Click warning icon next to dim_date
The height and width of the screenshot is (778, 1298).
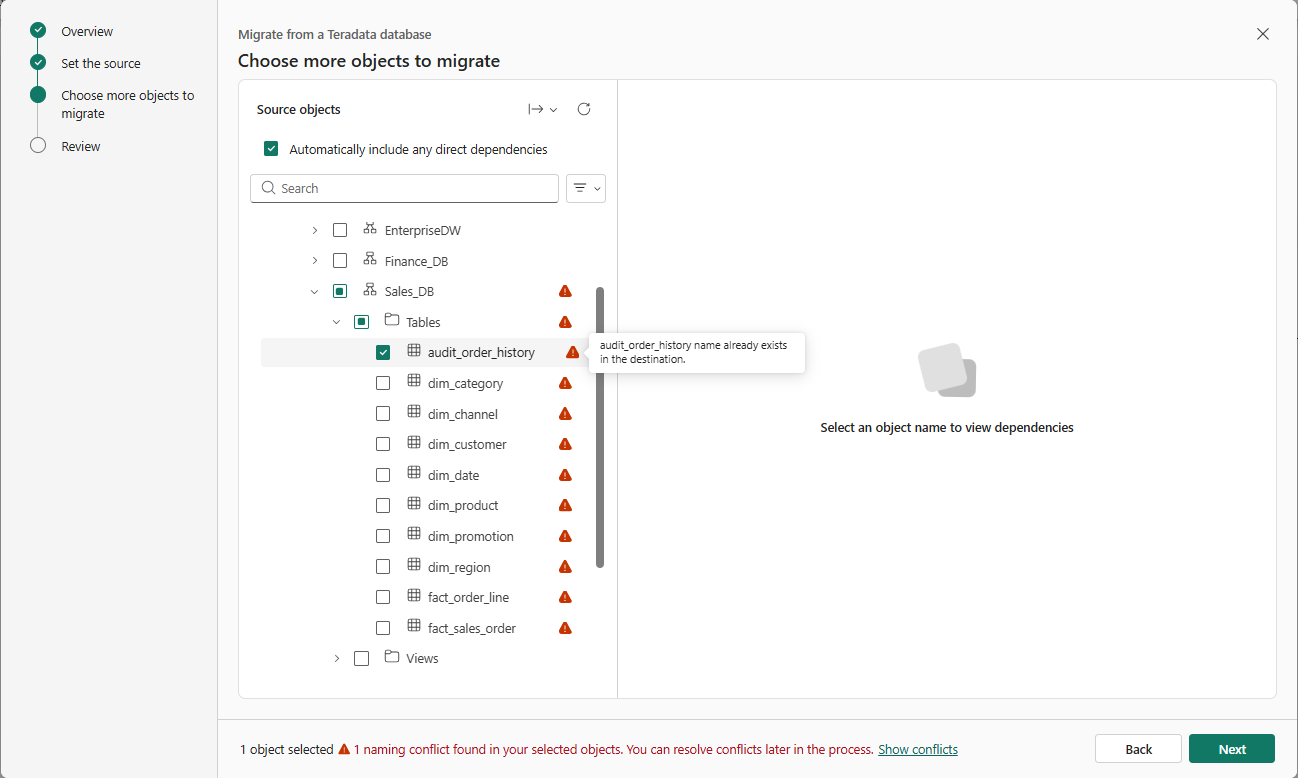[565, 475]
